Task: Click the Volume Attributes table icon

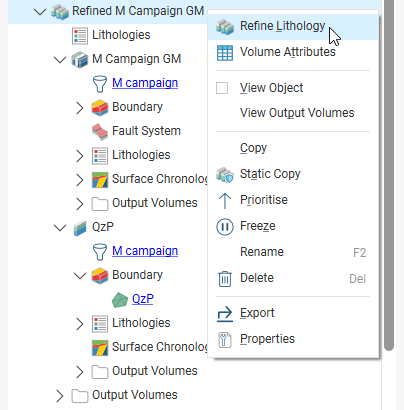Action: 225,53
